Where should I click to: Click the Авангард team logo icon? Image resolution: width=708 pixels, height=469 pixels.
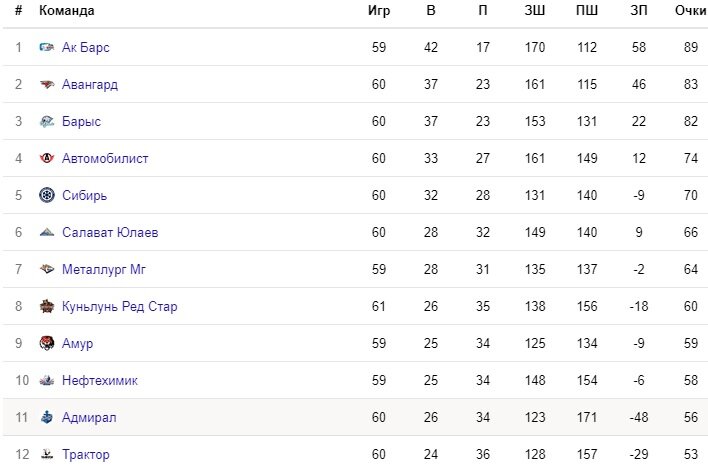click(x=47, y=84)
